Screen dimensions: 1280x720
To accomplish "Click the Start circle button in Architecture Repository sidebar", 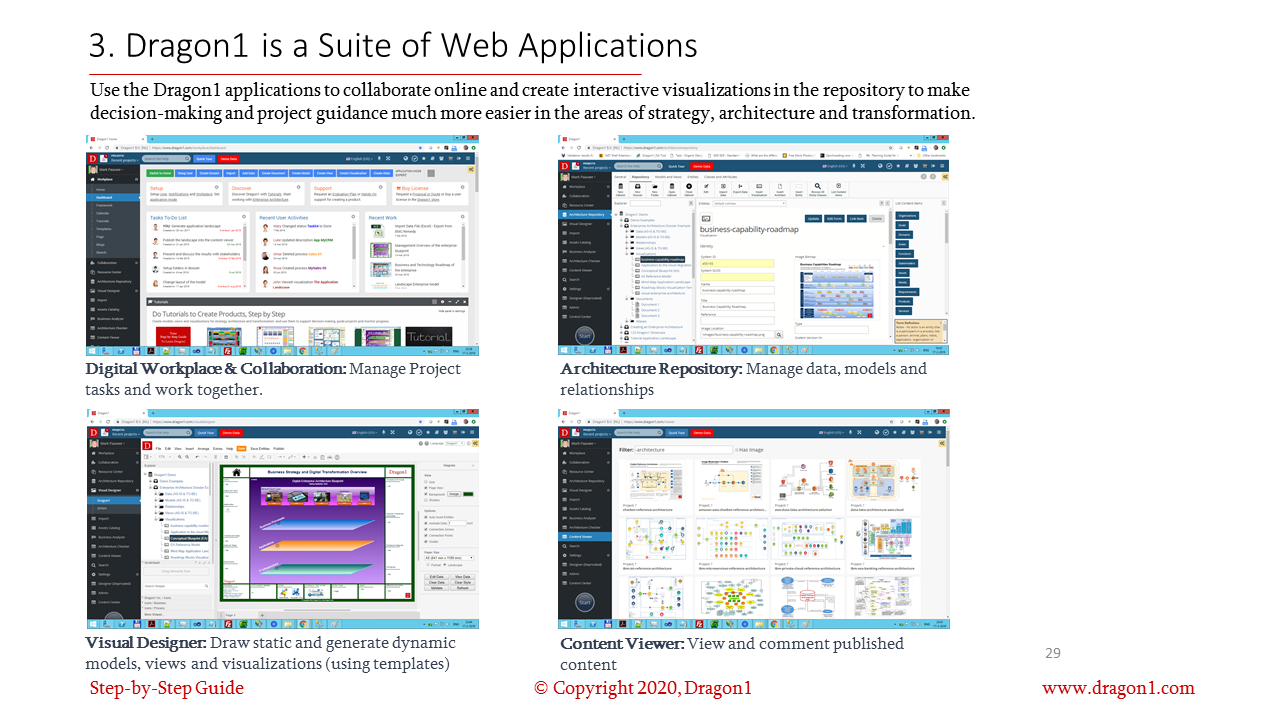I will click(584, 336).
